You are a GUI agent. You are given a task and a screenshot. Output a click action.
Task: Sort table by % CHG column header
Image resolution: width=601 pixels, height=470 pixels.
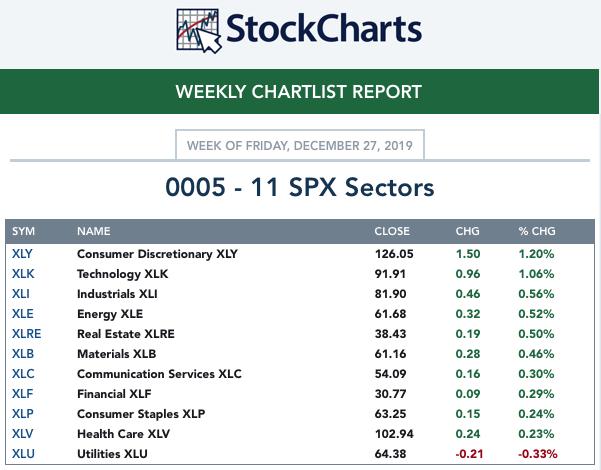coord(536,231)
